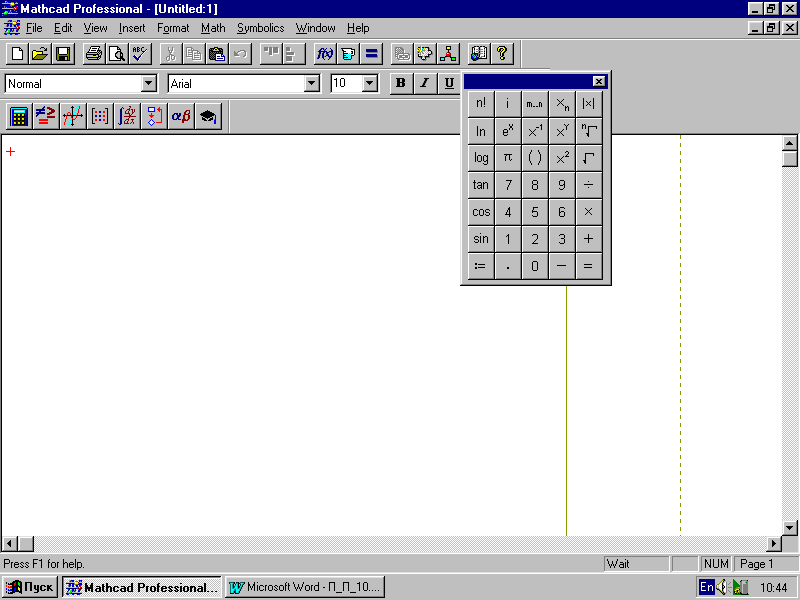
Task: Open the Insert menu
Action: [x=132, y=28]
